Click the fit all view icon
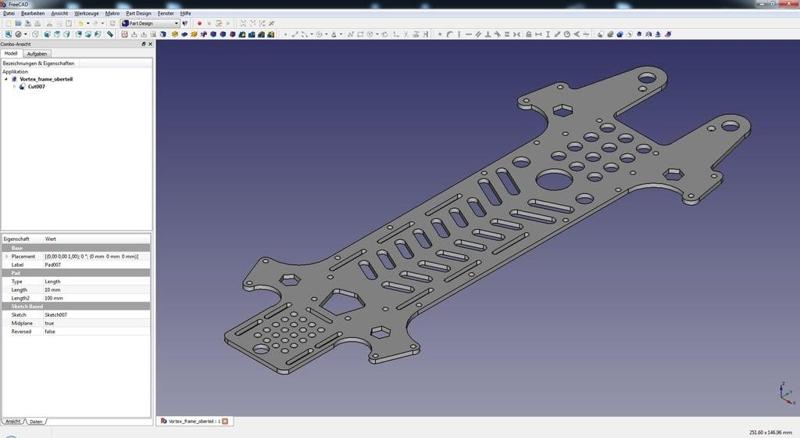This screenshot has width=800, height=438. coord(6,34)
